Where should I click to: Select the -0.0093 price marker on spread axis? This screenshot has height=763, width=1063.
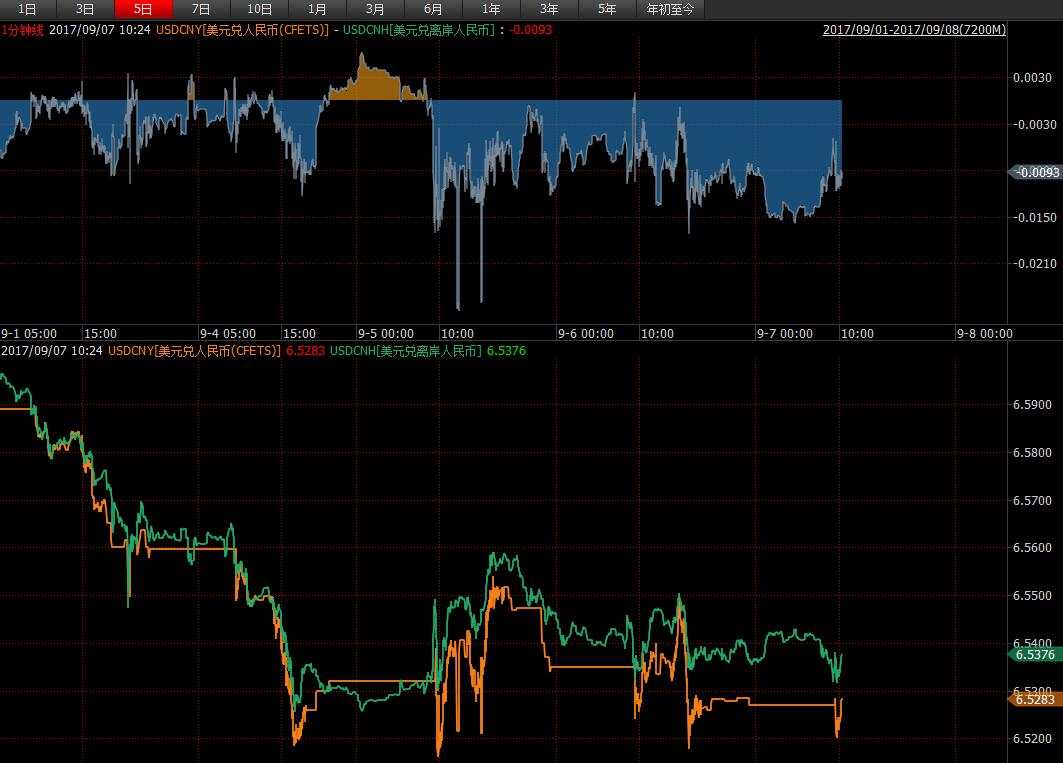(1035, 172)
